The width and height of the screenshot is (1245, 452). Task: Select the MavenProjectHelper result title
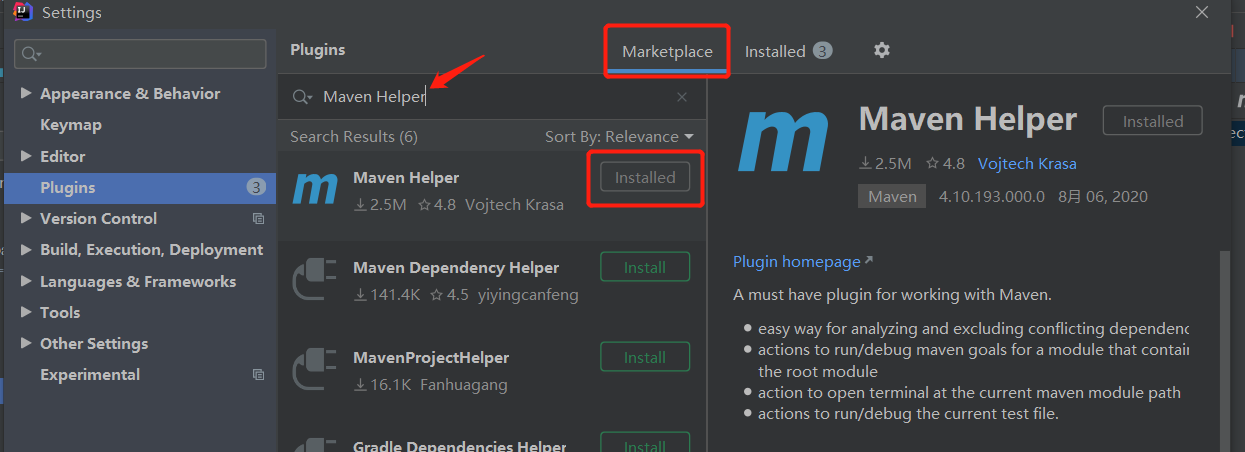click(431, 358)
